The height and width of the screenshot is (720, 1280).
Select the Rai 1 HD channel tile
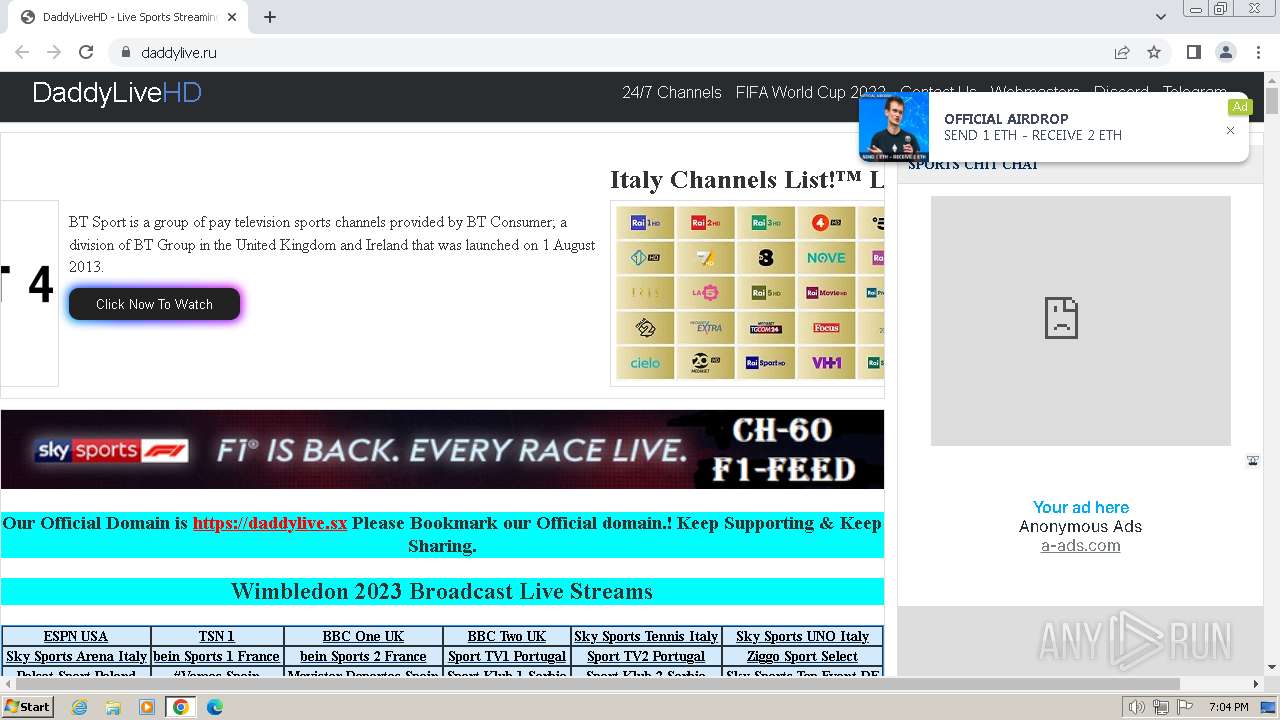coord(645,223)
